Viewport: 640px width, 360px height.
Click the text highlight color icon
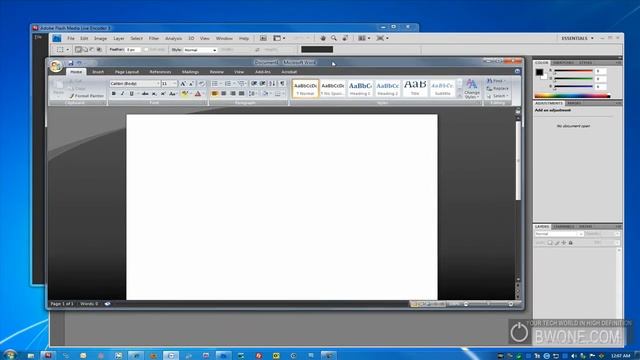(184, 94)
